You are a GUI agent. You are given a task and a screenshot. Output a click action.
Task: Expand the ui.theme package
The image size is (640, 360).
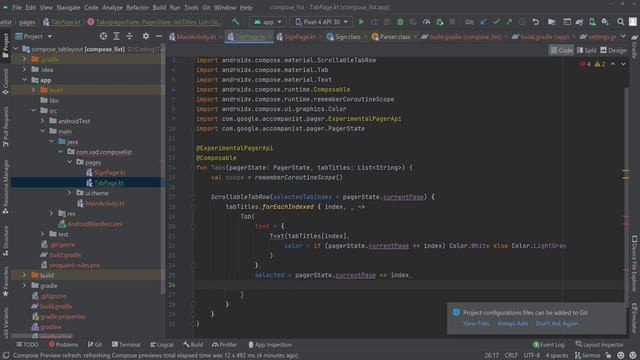[69, 193]
